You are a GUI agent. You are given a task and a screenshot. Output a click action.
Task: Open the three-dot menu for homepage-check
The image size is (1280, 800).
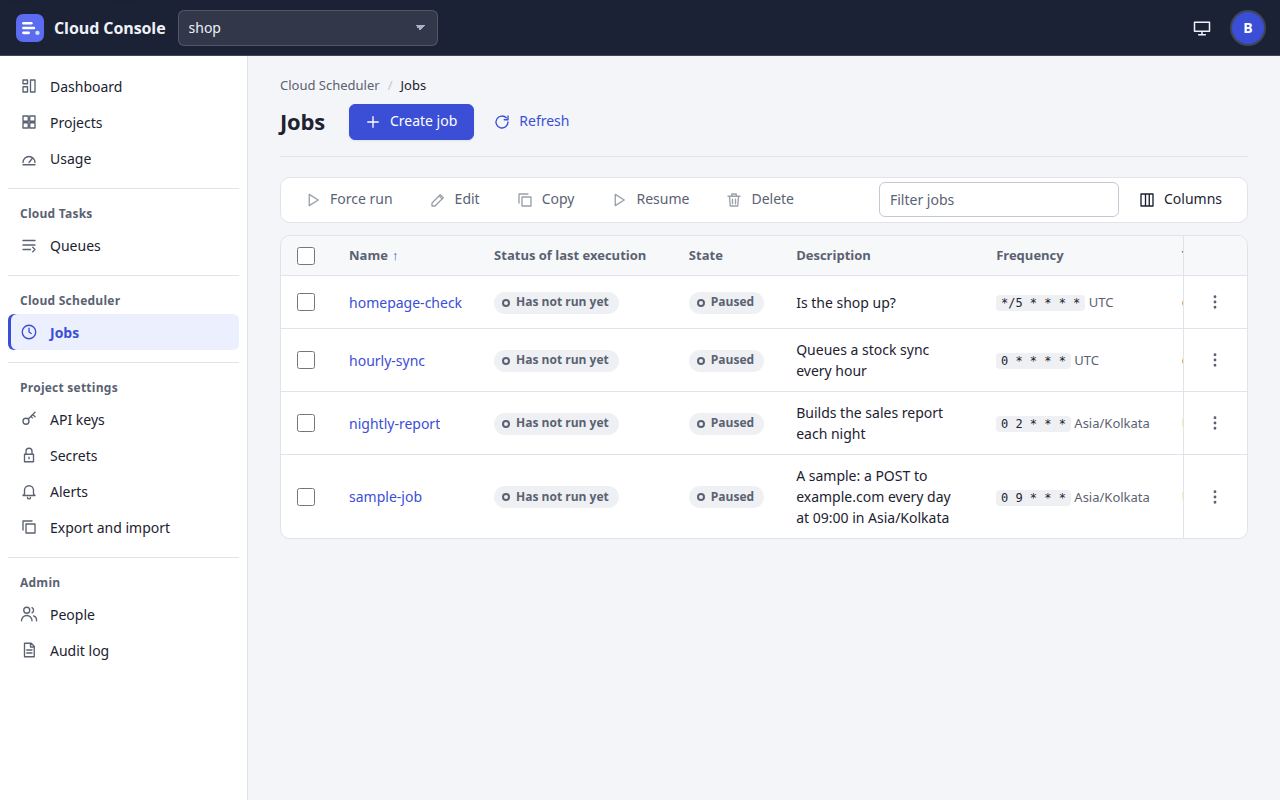1215,302
